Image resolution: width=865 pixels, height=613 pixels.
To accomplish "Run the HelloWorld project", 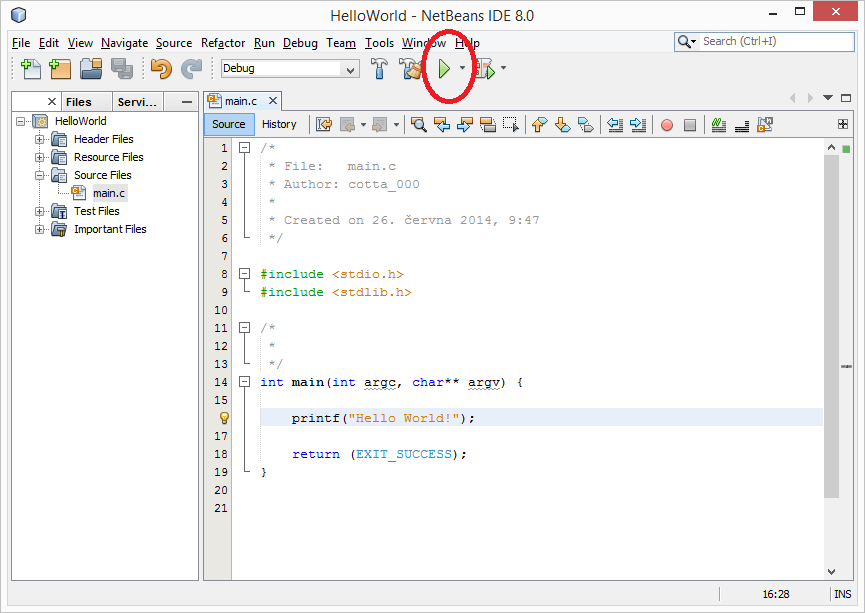I will (x=445, y=69).
